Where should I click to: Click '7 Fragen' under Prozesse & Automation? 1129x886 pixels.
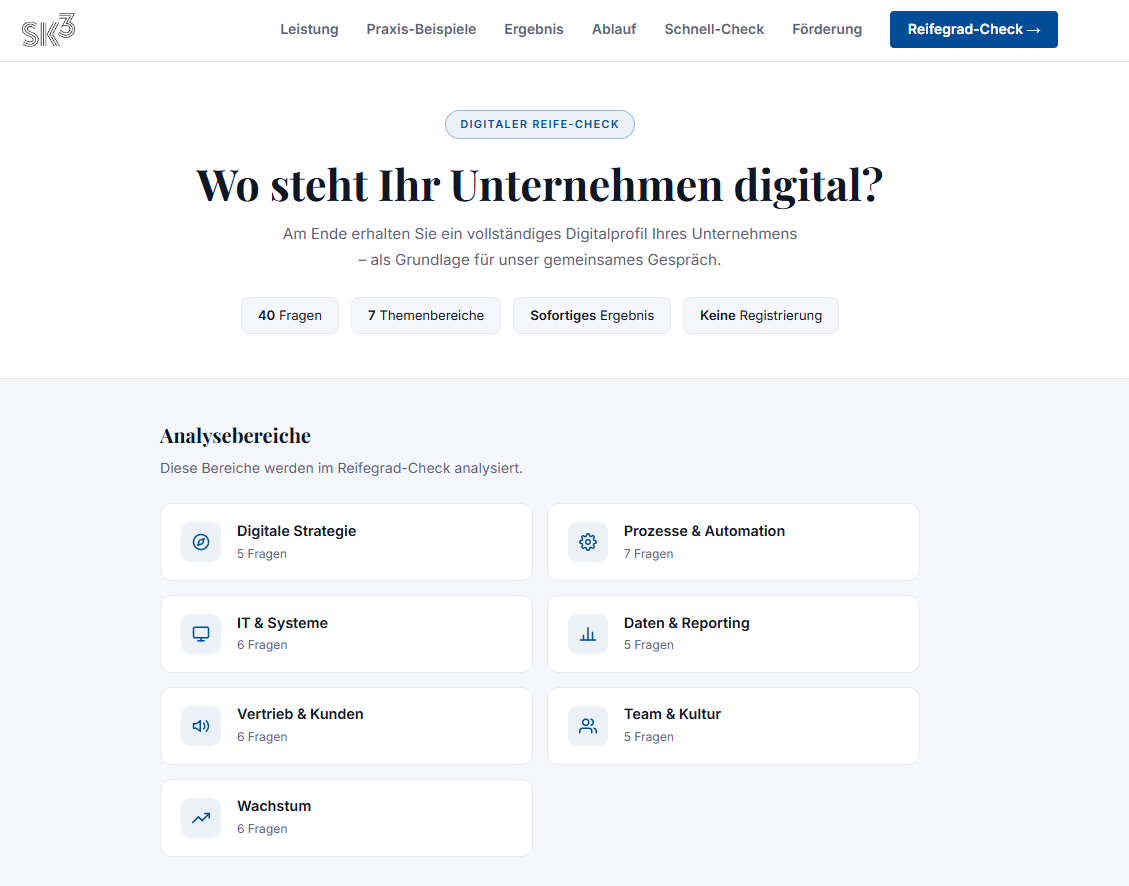pos(649,553)
